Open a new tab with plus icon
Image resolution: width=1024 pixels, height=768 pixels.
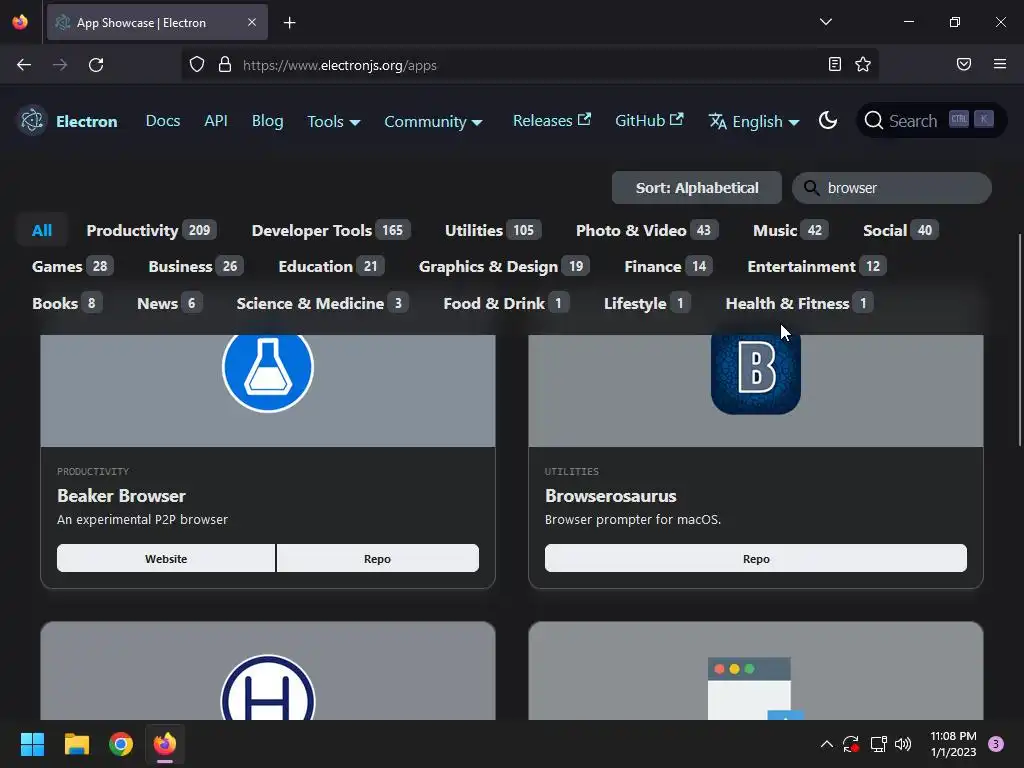tap(289, 23)
